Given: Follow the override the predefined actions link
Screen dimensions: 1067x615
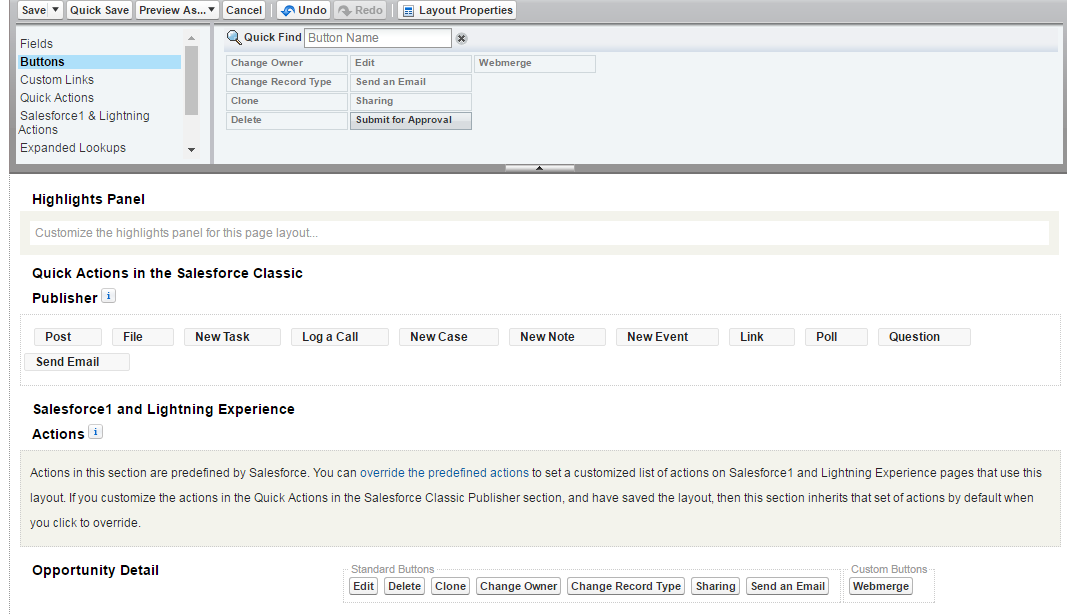Looking at the screenshot, I should [x=444, y=472].
